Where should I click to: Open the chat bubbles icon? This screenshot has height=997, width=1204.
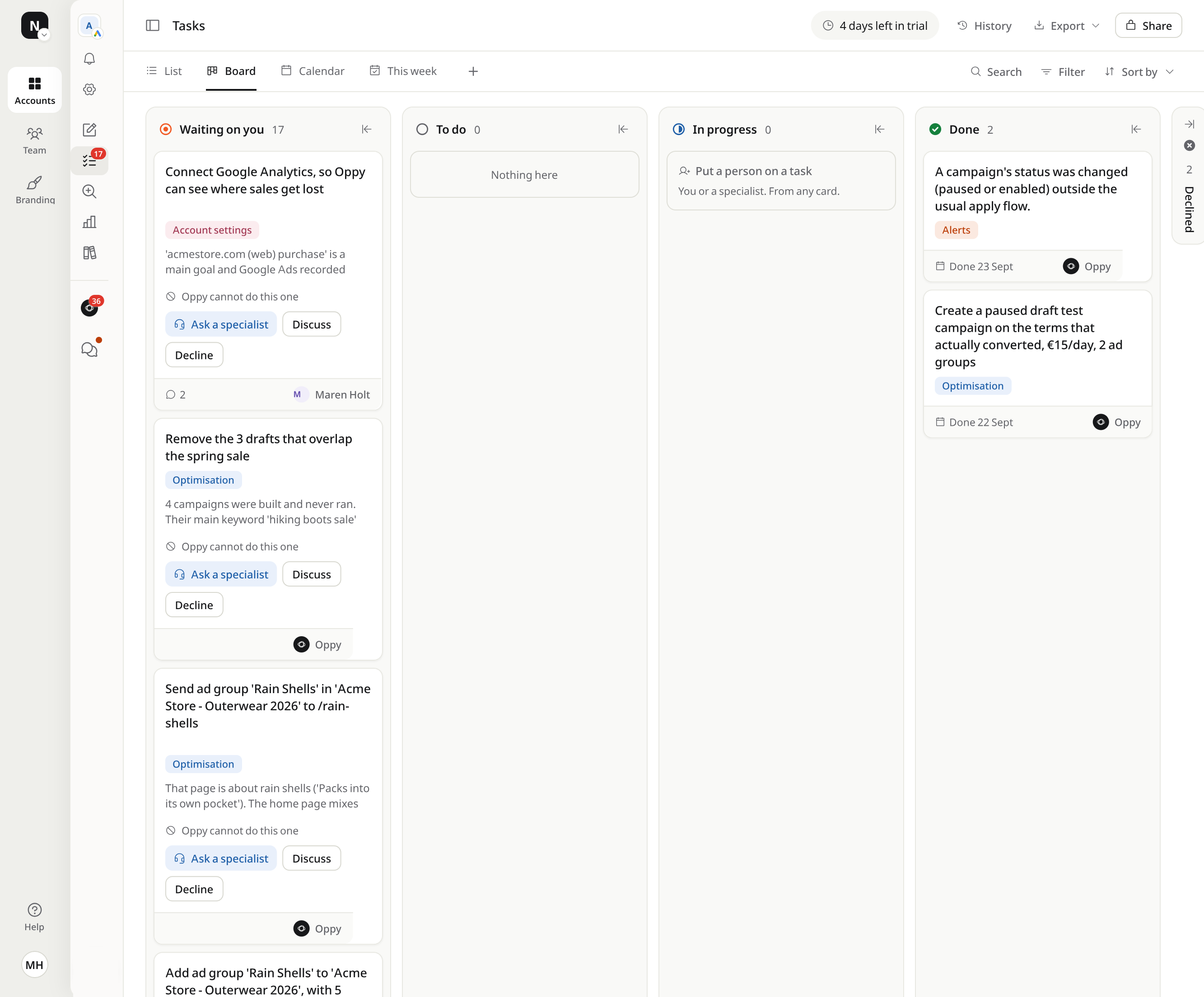89,349
